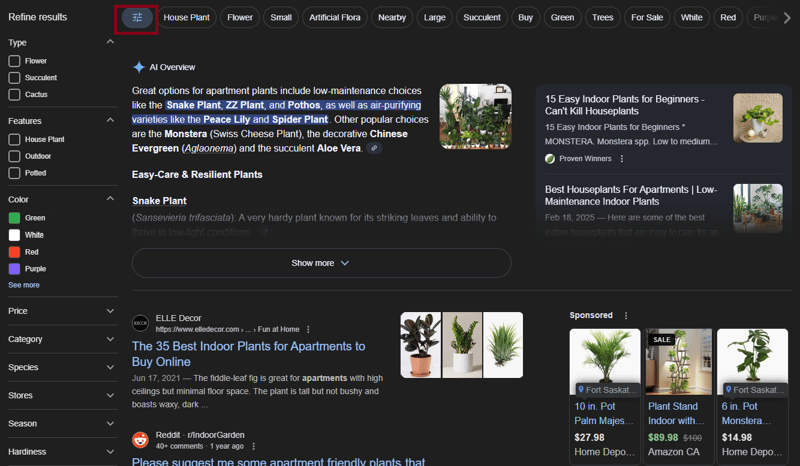Open three-dot menu beside ELLE Decor URL
This screenshot has height=466, width=800.
point(308,329)
